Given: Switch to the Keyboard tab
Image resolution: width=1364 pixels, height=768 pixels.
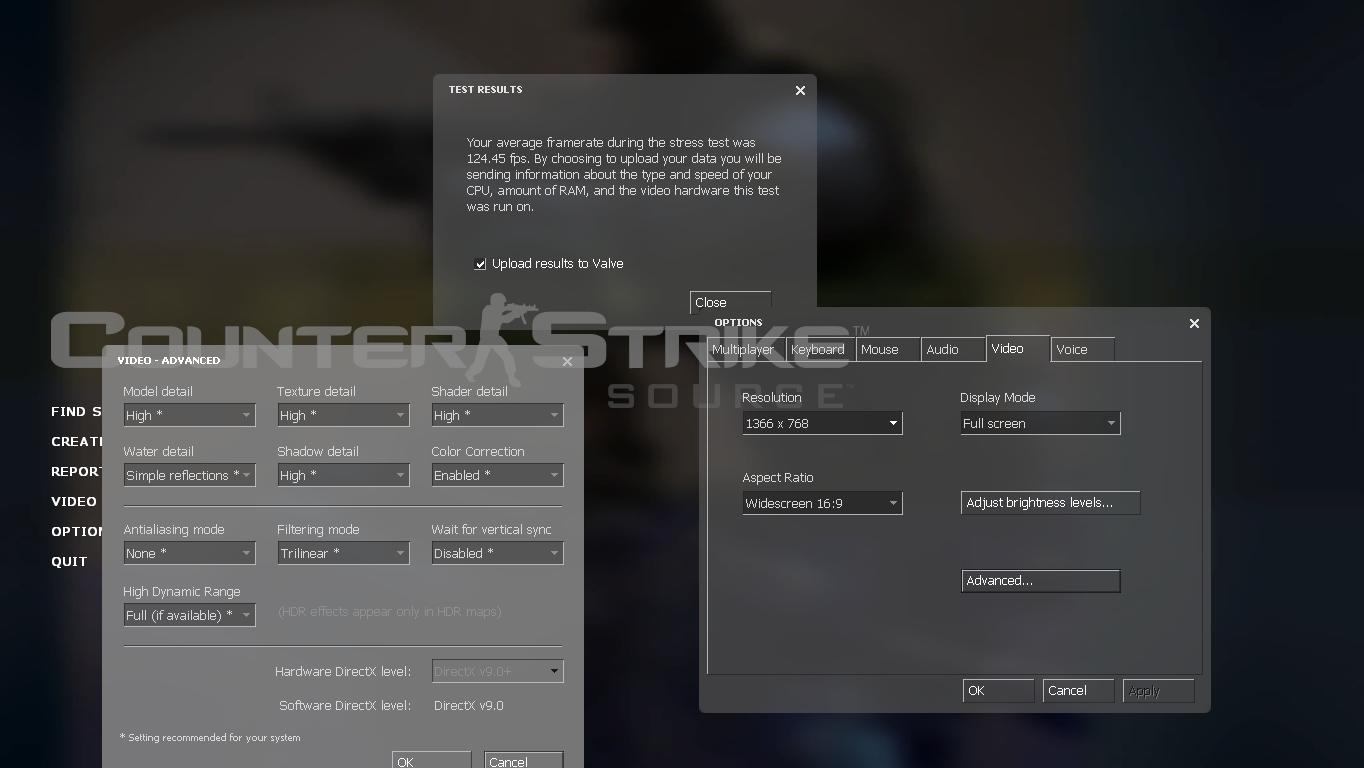Looking at the screenshot, I should pyautogui.click(x=819, y=349).
